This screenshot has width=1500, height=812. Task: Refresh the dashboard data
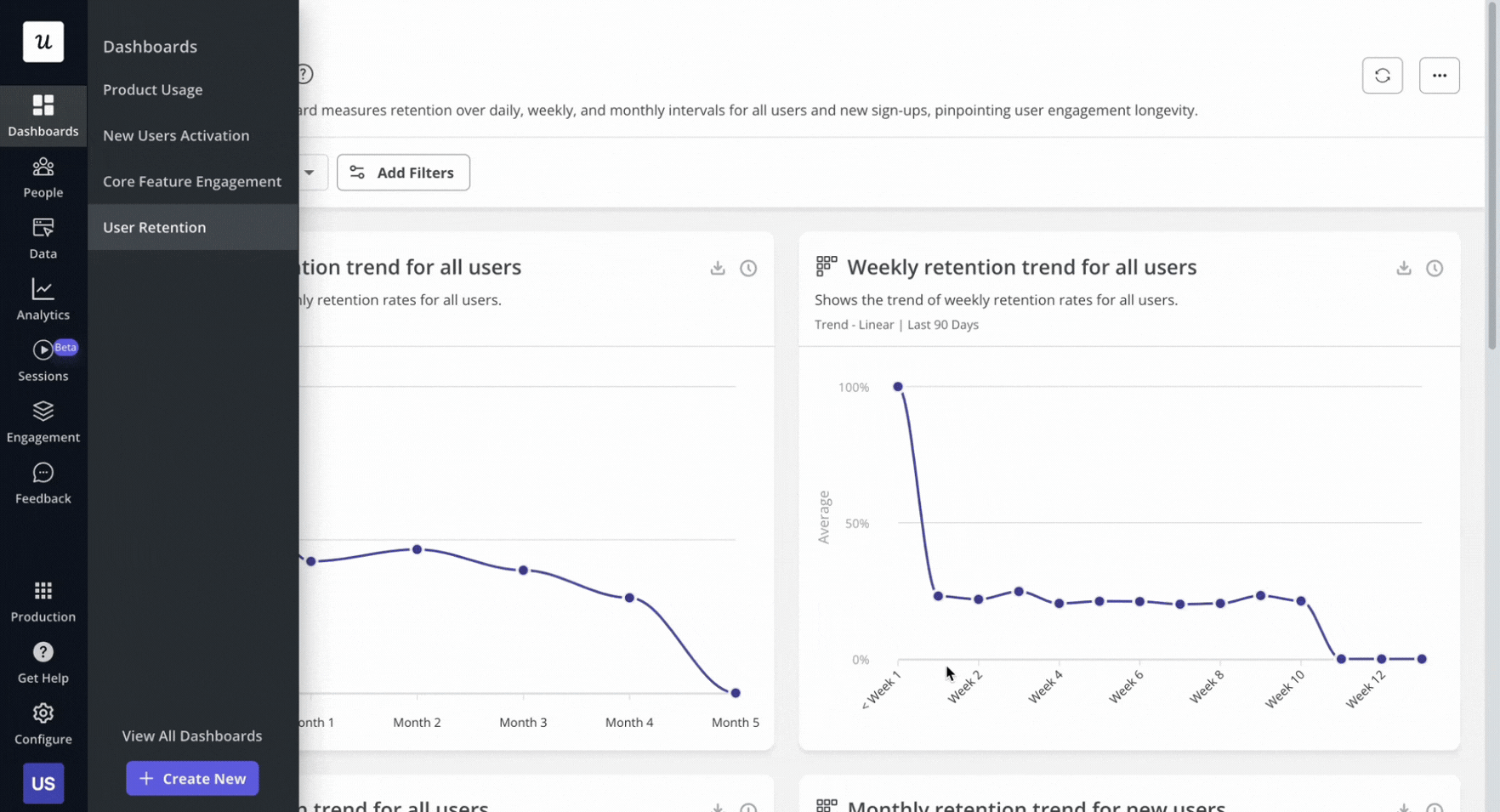click(1383, 75)
